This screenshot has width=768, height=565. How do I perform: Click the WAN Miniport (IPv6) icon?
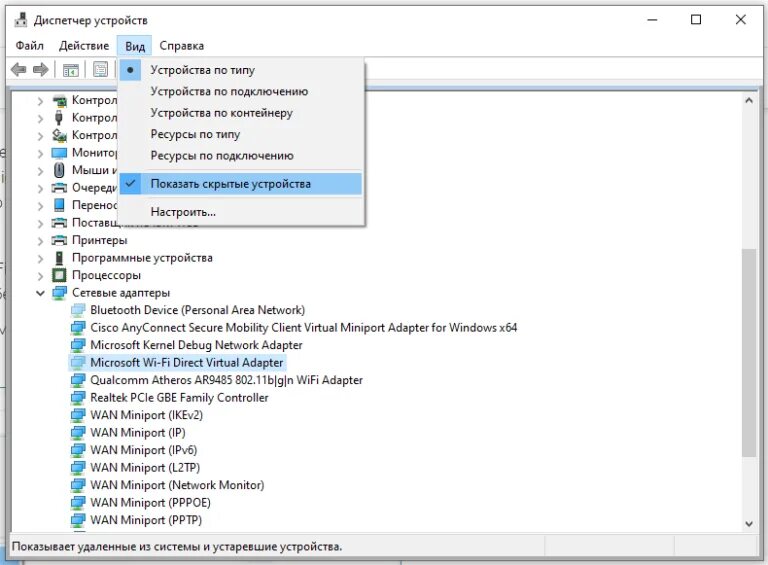click(78, 450)
